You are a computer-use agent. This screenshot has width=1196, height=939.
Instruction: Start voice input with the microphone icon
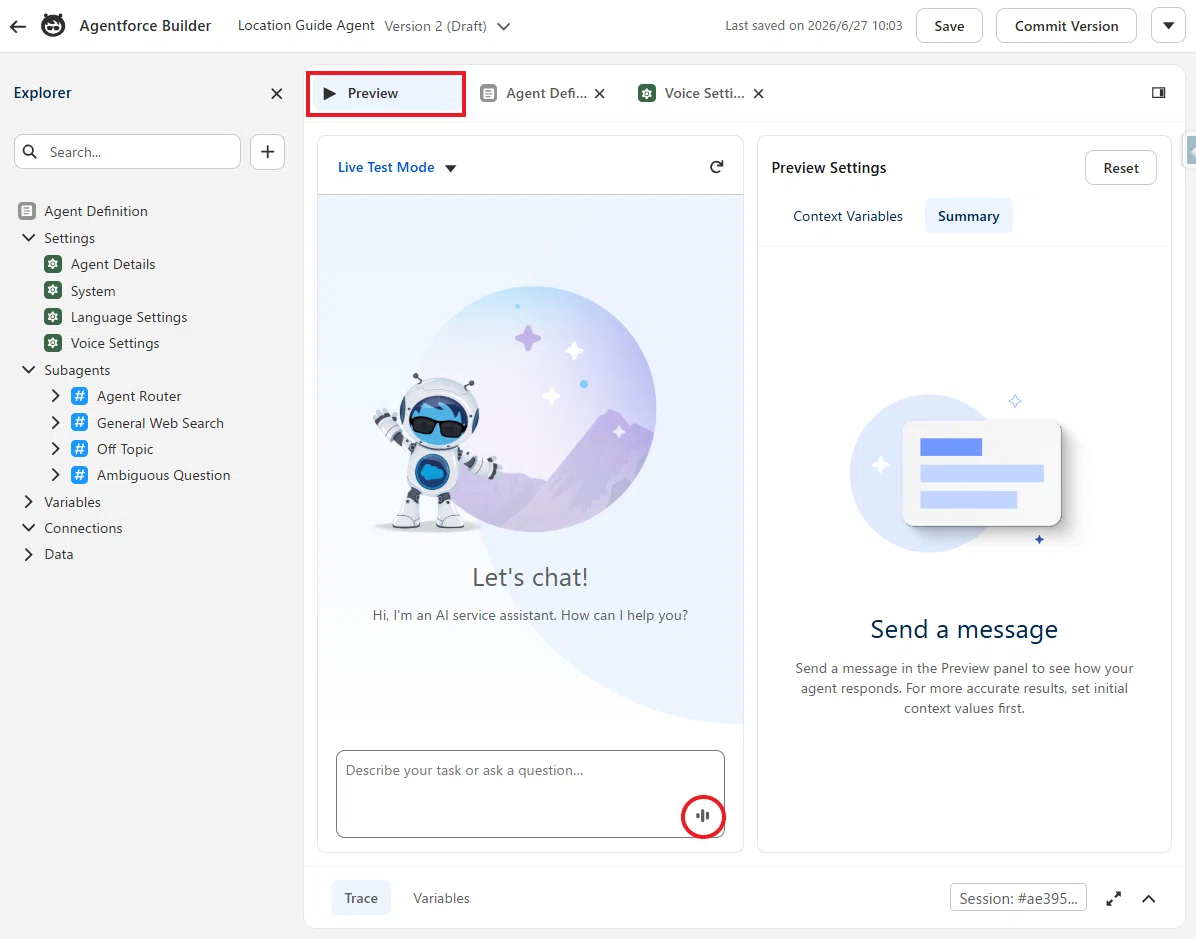pos(702,816)
